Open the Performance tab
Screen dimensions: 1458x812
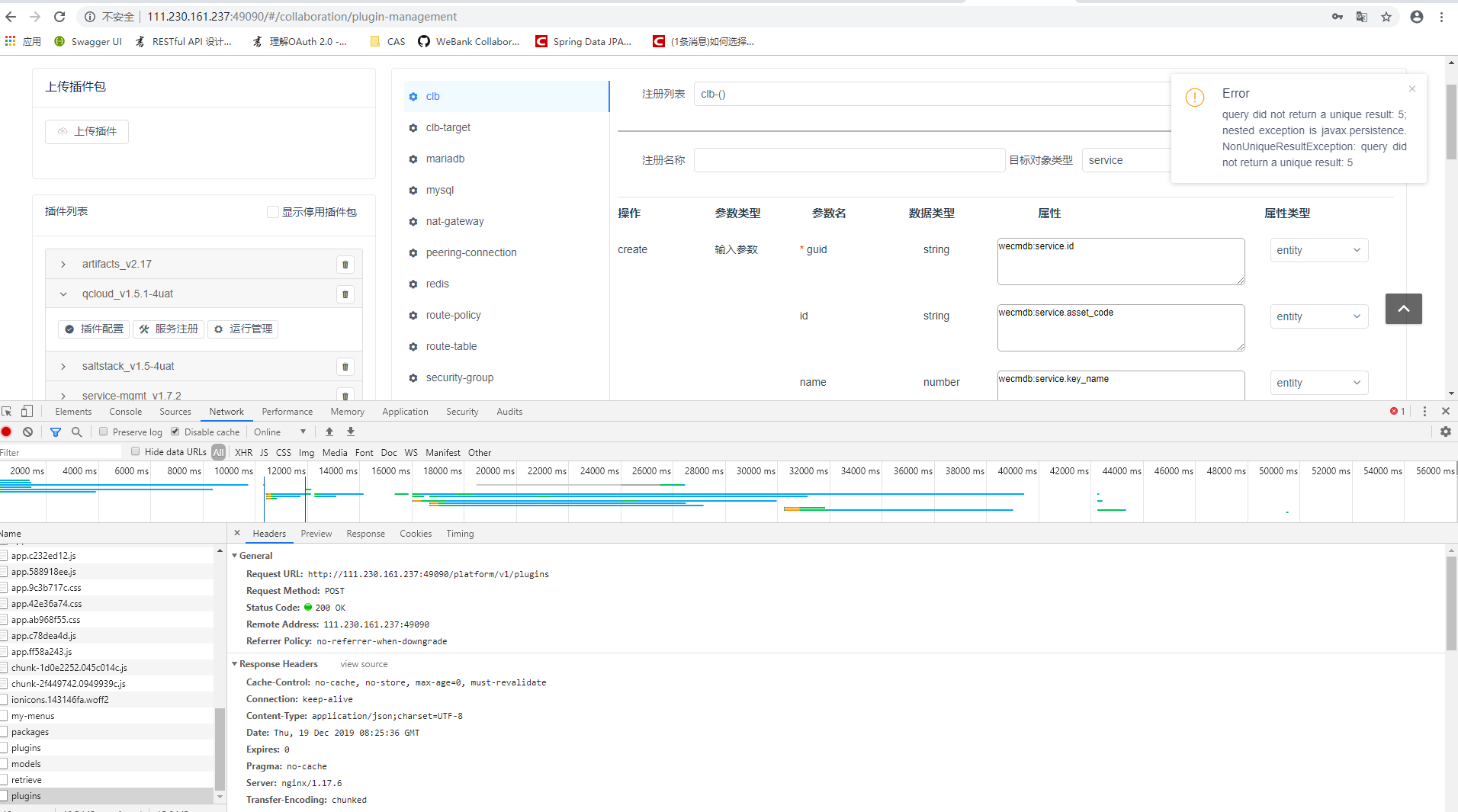287,412
